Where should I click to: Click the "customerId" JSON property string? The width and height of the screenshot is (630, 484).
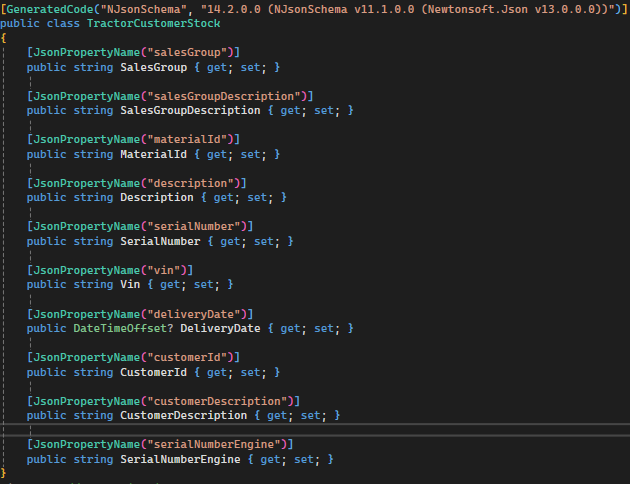tap(187, 357)
